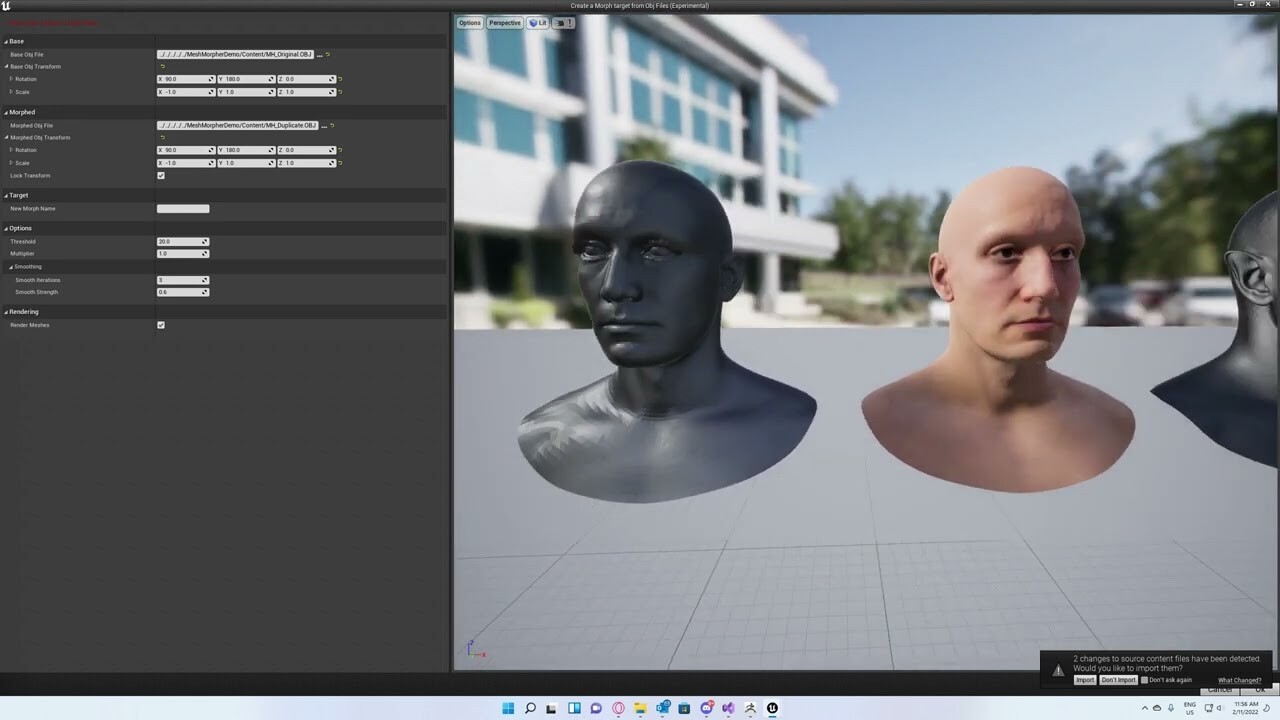Open Unreal Engine from the Windows taskbar
The height and width of the screenshot is (720, 1280).
click(771, 708)
